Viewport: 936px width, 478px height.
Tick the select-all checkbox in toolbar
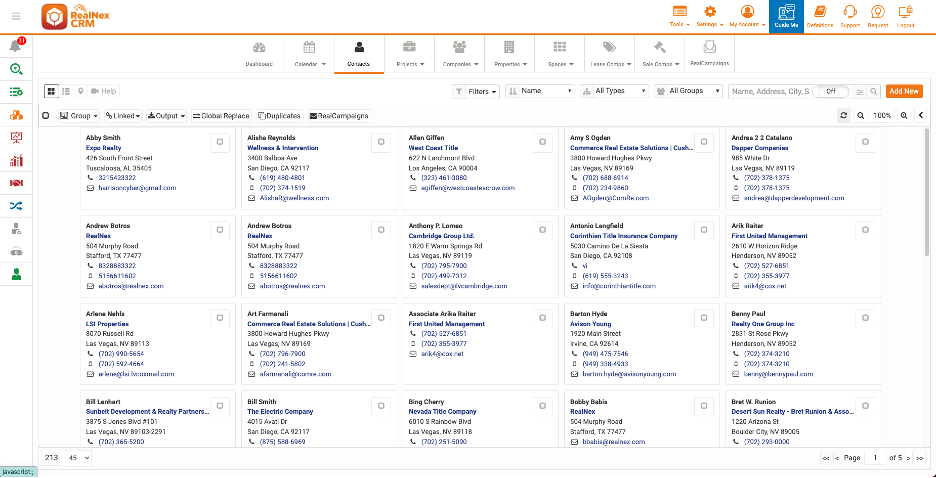(x=46, y=116)
